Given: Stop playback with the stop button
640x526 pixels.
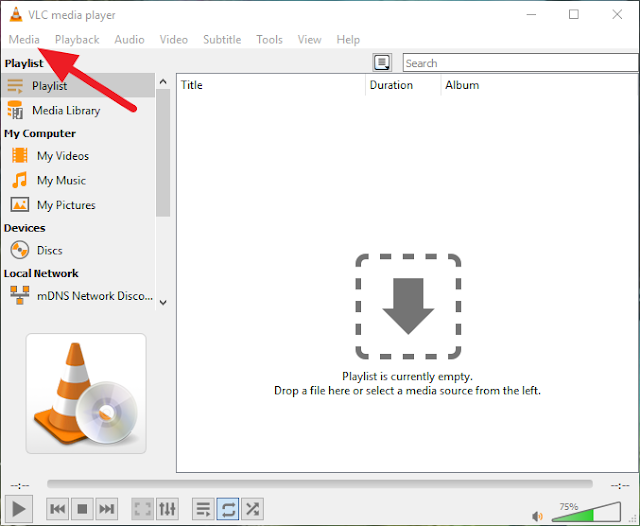Looking at the screenshot, I should pos(82,509).
